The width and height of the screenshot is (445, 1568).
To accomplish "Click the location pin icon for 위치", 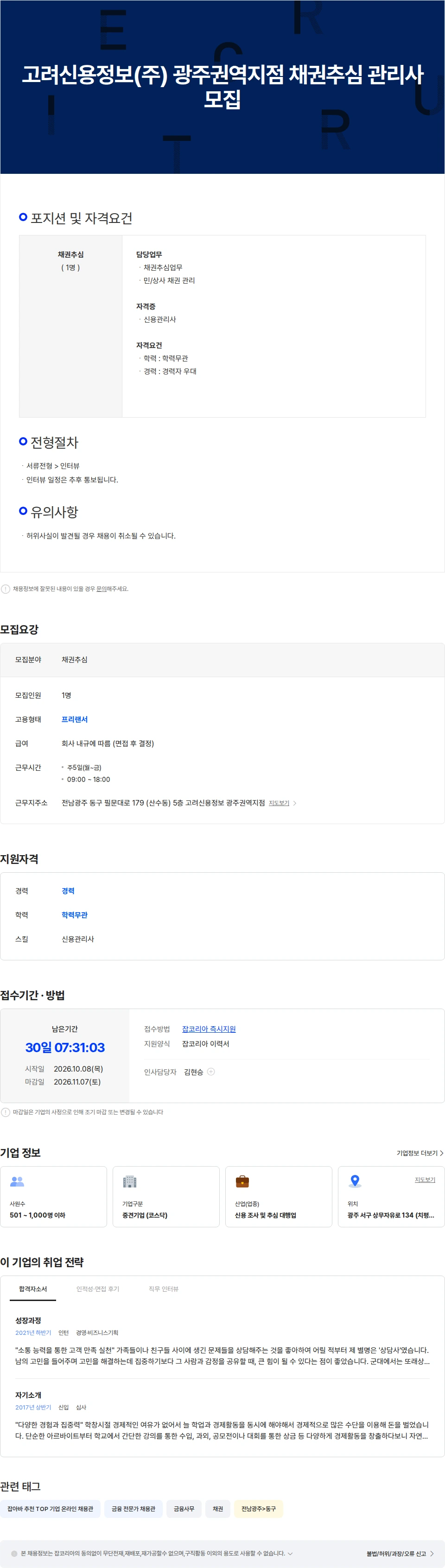I will 355,1181.
